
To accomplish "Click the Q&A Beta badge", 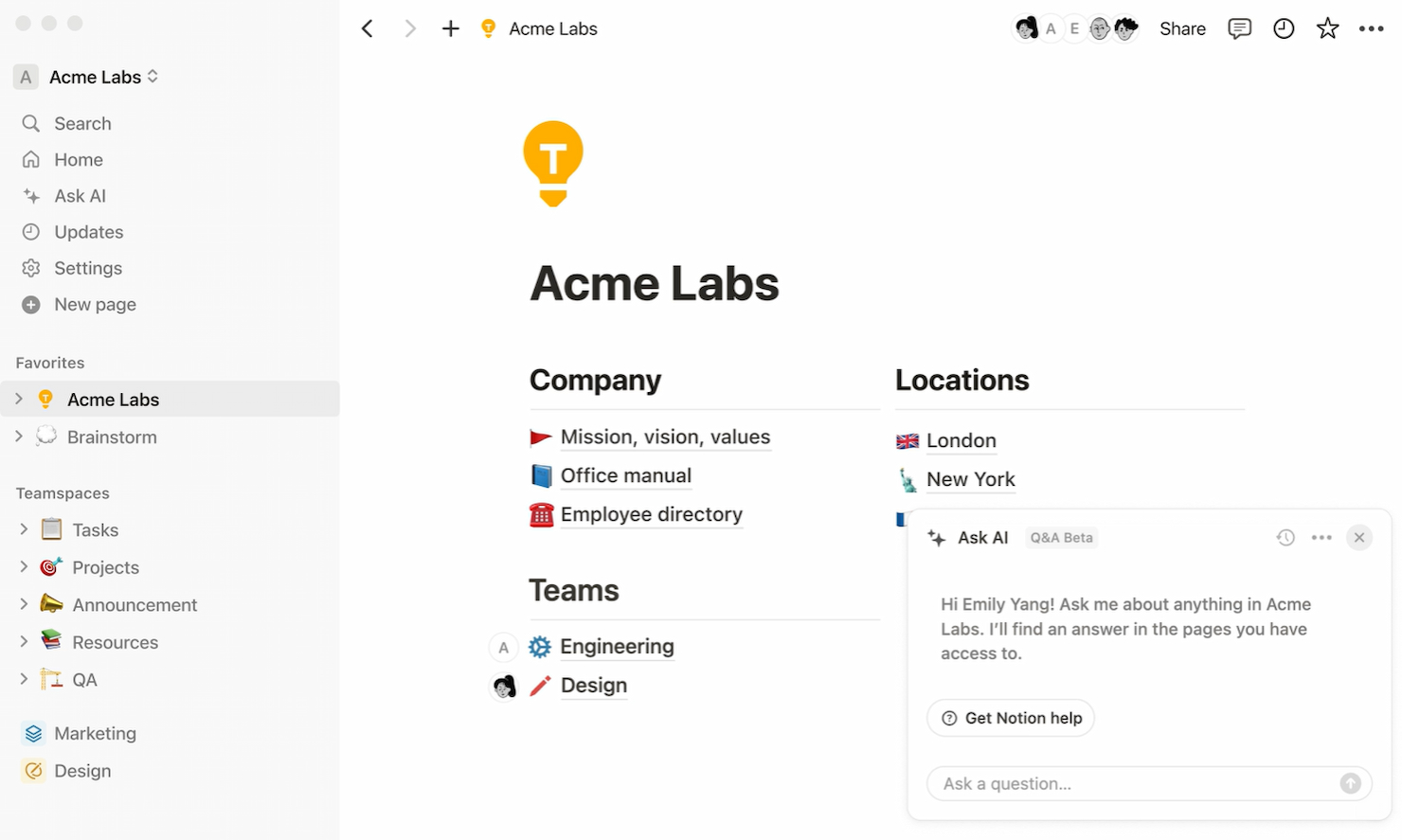I will 1062,538.
